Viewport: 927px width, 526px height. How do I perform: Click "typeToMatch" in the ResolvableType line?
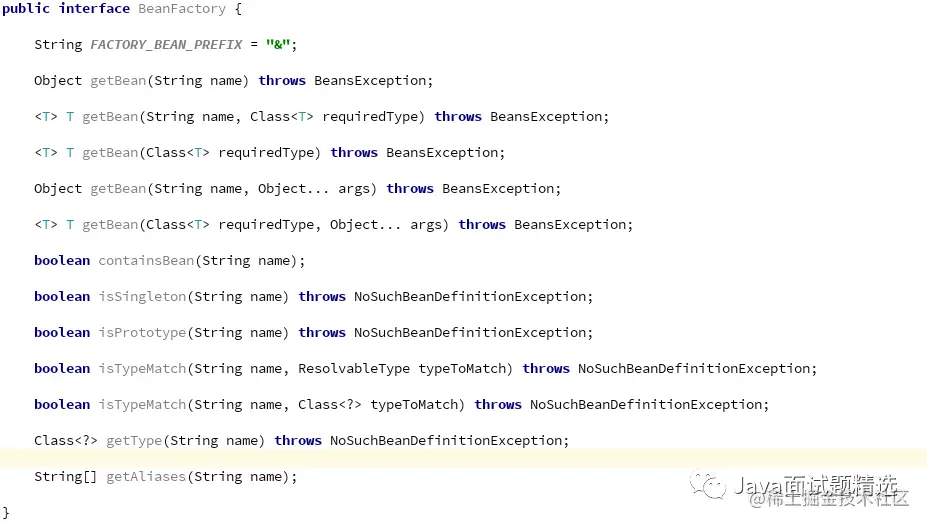462,369
